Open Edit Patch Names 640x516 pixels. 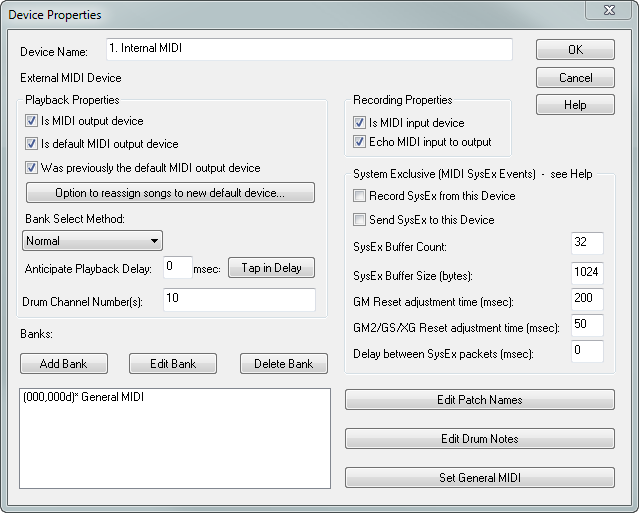[479, 400]
